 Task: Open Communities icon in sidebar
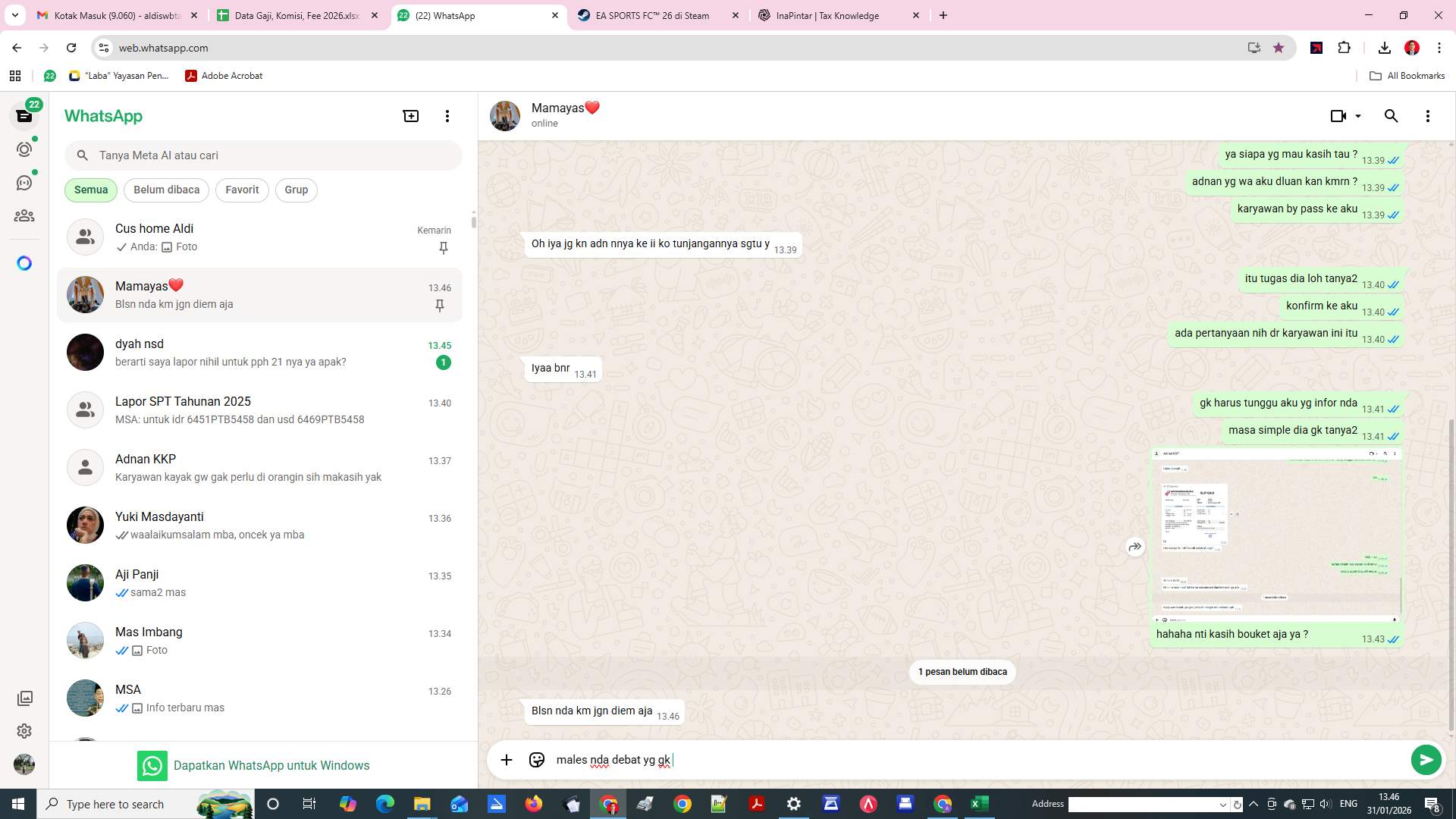[24, 216]
